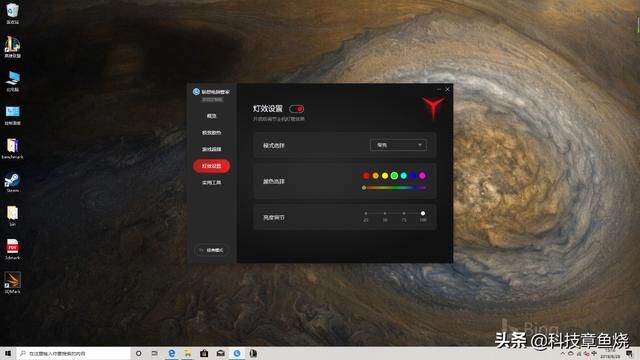Open the 3dmark PDF file icon
Viewport: 640px width, 360px height.
pyautogui.click(x=13, y=249)
